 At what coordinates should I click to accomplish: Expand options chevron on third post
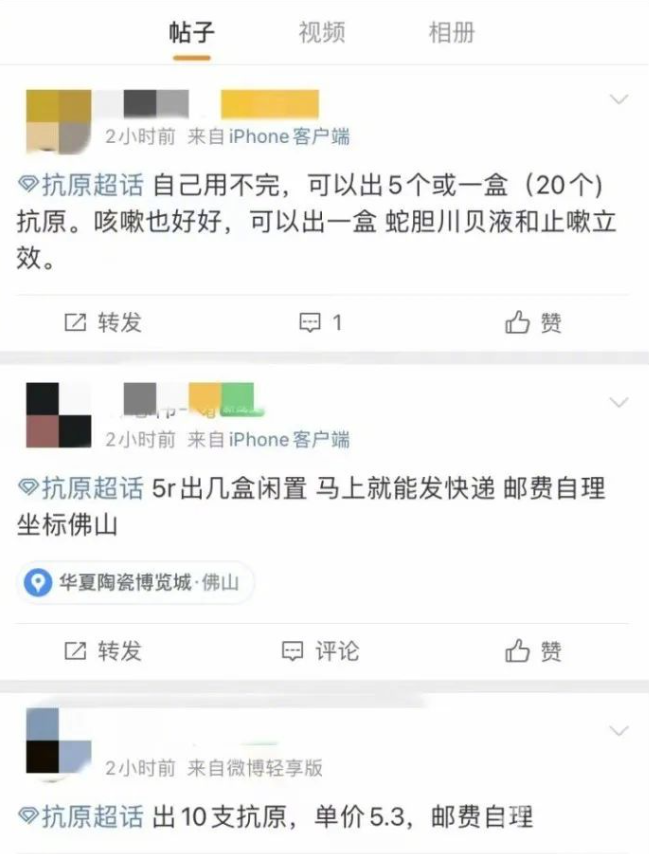tap(619, 730)
